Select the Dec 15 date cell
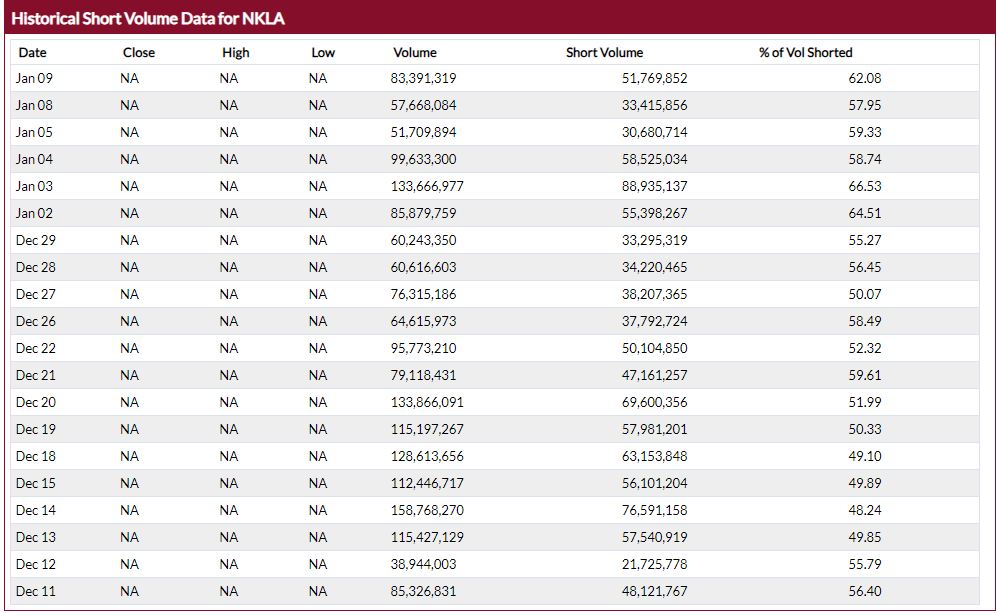997x613 pixels. (x=36, y=483)
